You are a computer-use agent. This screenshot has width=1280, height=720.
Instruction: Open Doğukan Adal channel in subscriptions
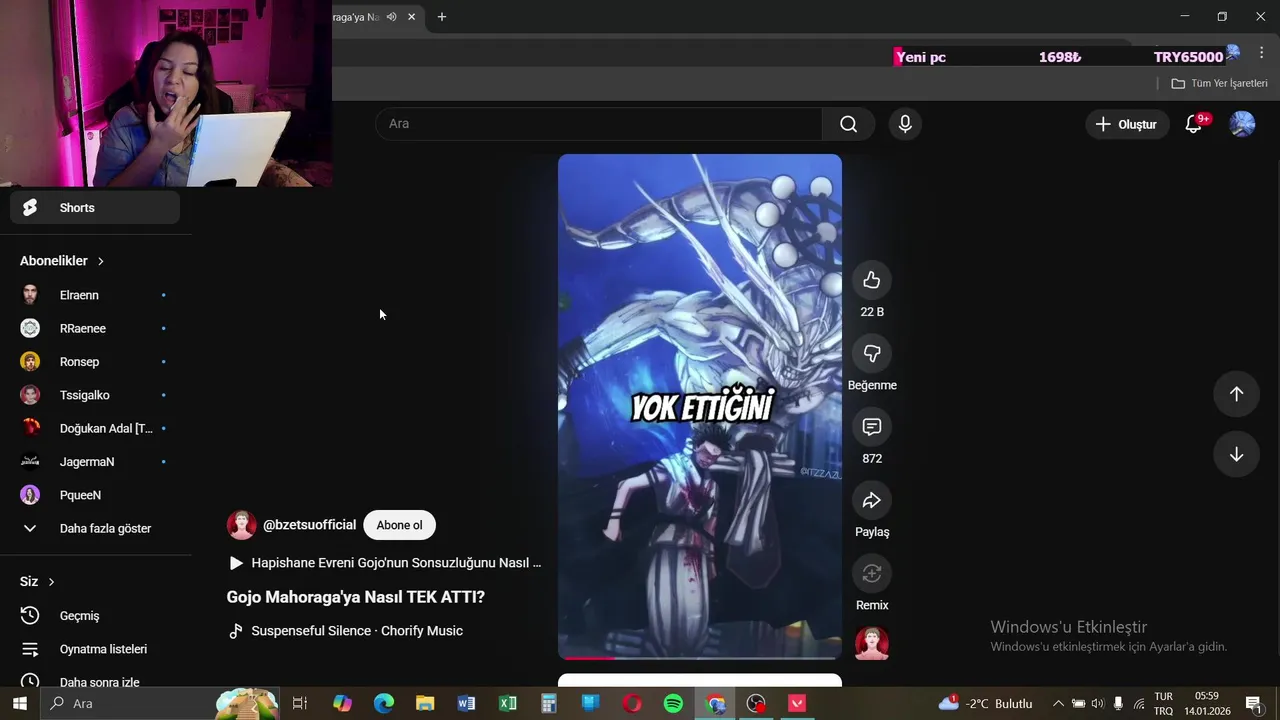(95, 428)
